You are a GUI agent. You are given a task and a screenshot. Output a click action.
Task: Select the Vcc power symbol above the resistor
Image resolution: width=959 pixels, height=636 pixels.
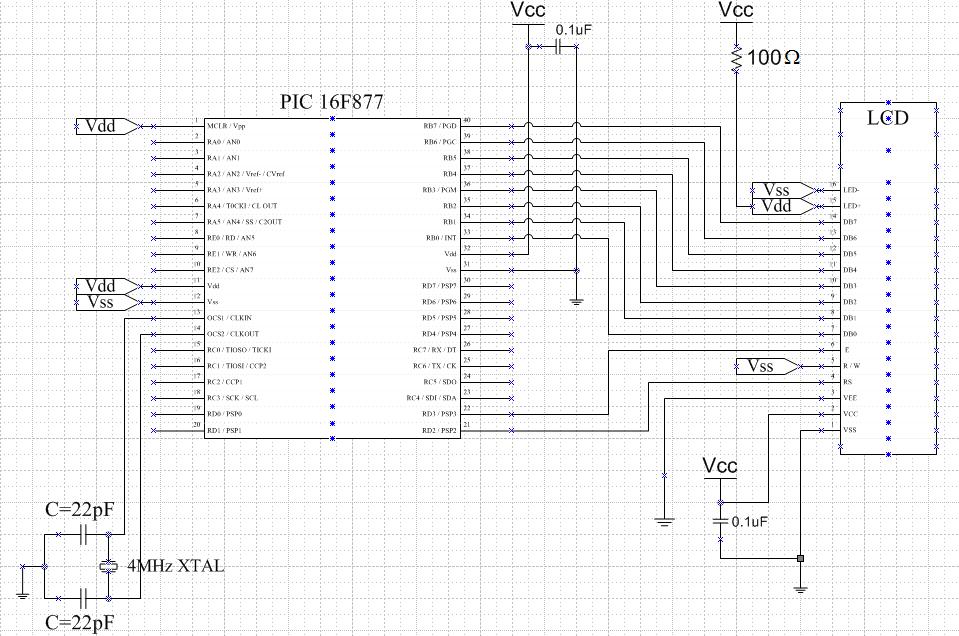click(736, 12)
